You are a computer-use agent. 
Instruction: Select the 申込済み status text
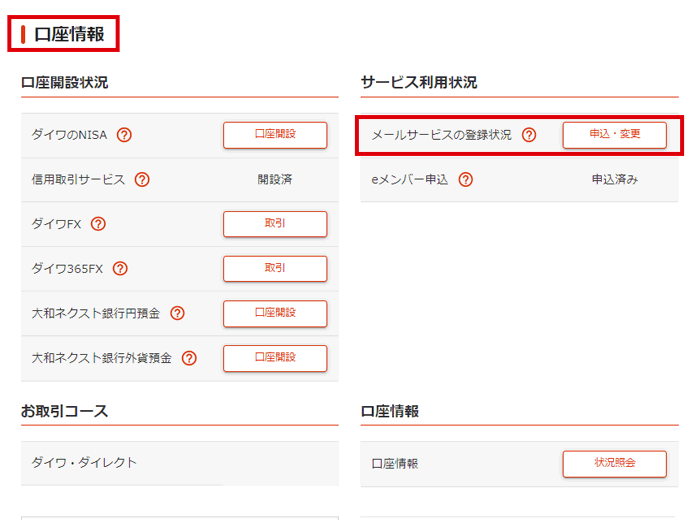point(615,179)
